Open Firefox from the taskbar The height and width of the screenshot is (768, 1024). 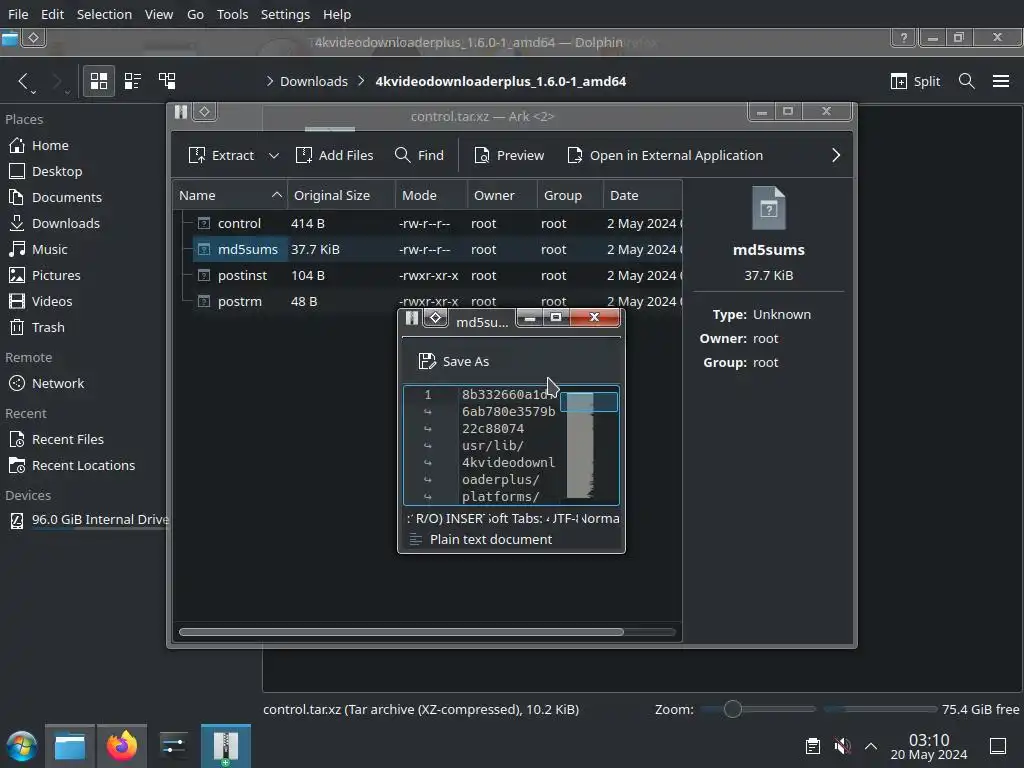[x=121, y=746]
